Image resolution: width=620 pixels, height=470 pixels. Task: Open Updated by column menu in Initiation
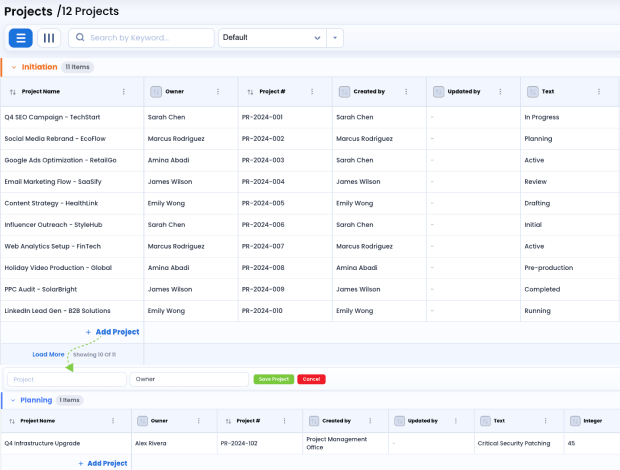point(500,92)
